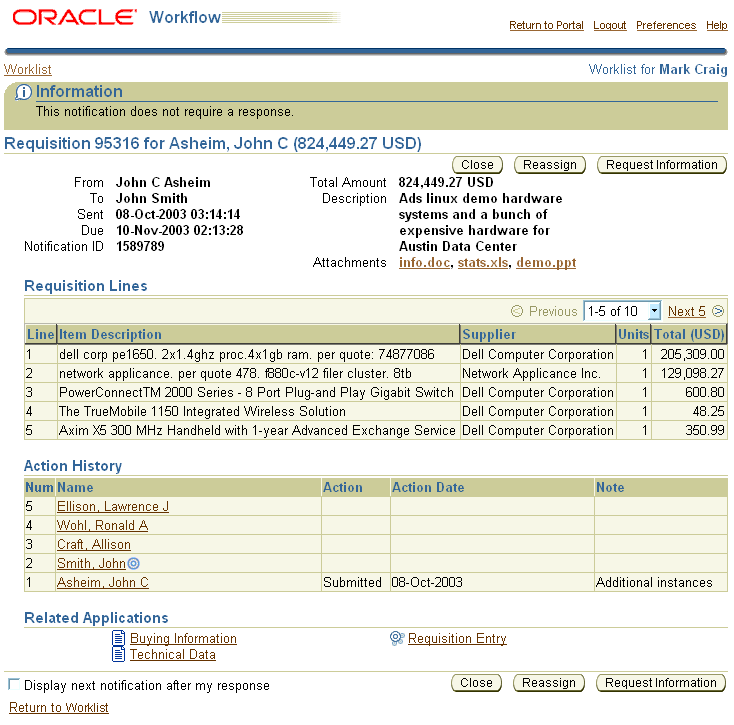Open Asheim, John C in Action History
Screen dimensions: 734x725
[103, 582]
